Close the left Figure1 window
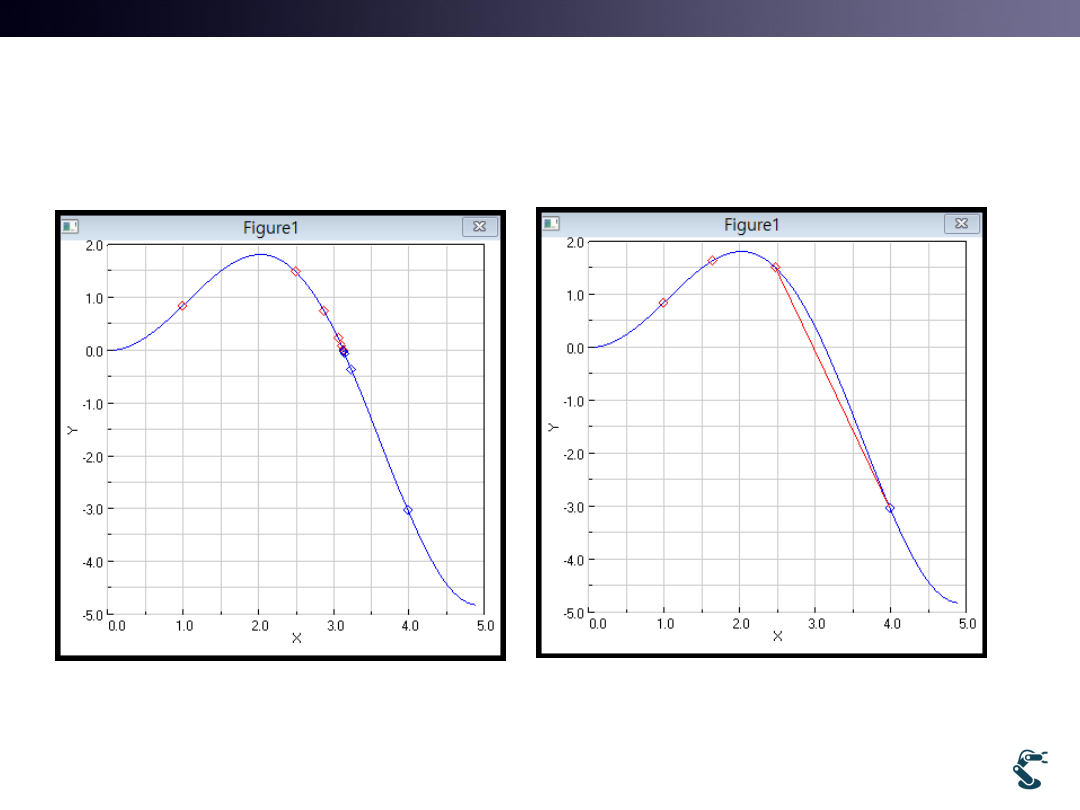This screenshot has height=810, width=1080. [x=479, y=227]
